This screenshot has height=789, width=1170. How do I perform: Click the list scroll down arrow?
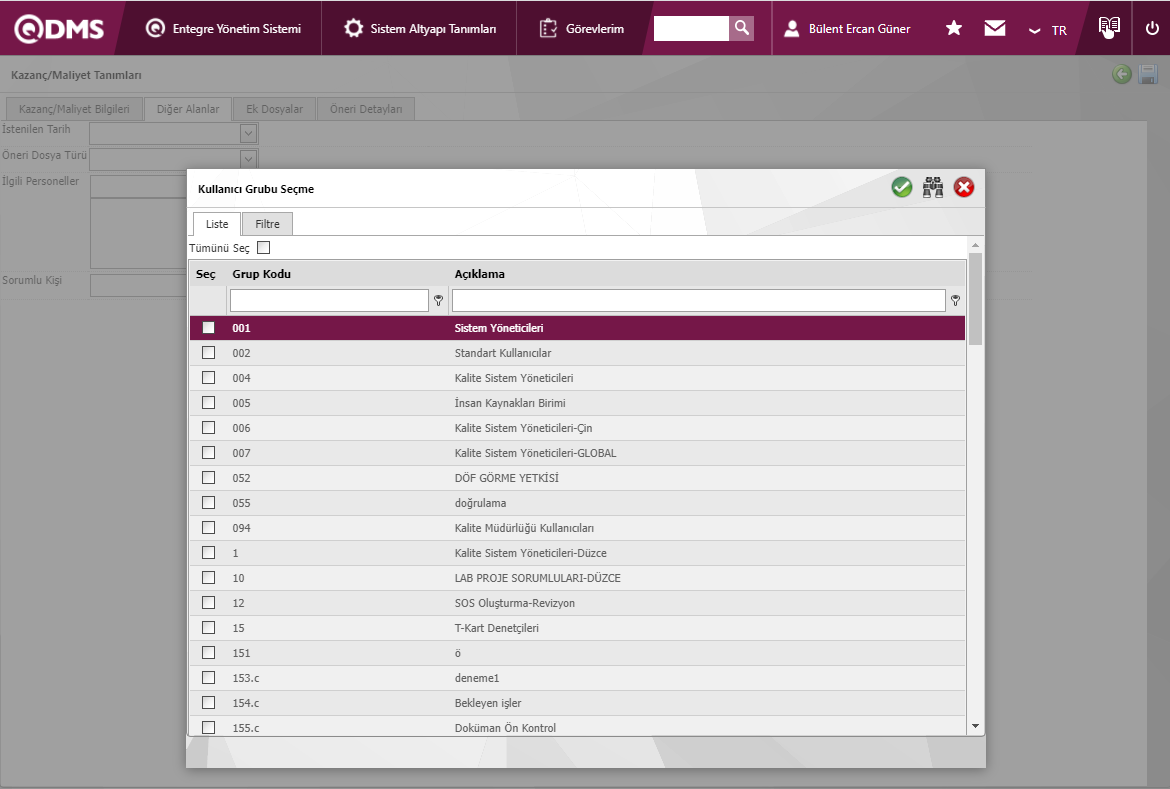975,726
